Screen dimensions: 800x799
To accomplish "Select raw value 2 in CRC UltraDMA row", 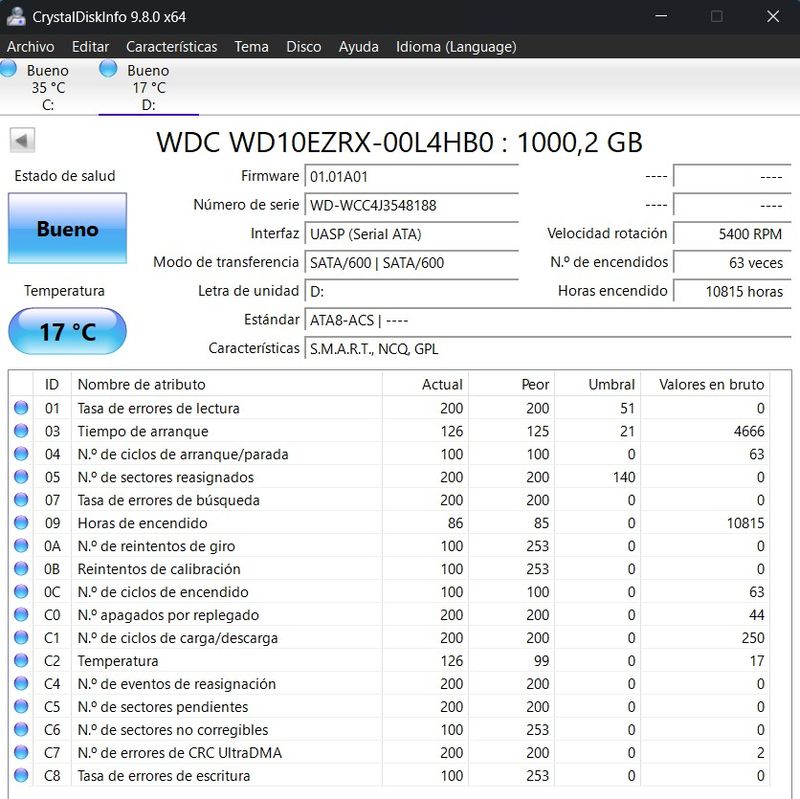I will pyautogui.click(x=761, y=753).
